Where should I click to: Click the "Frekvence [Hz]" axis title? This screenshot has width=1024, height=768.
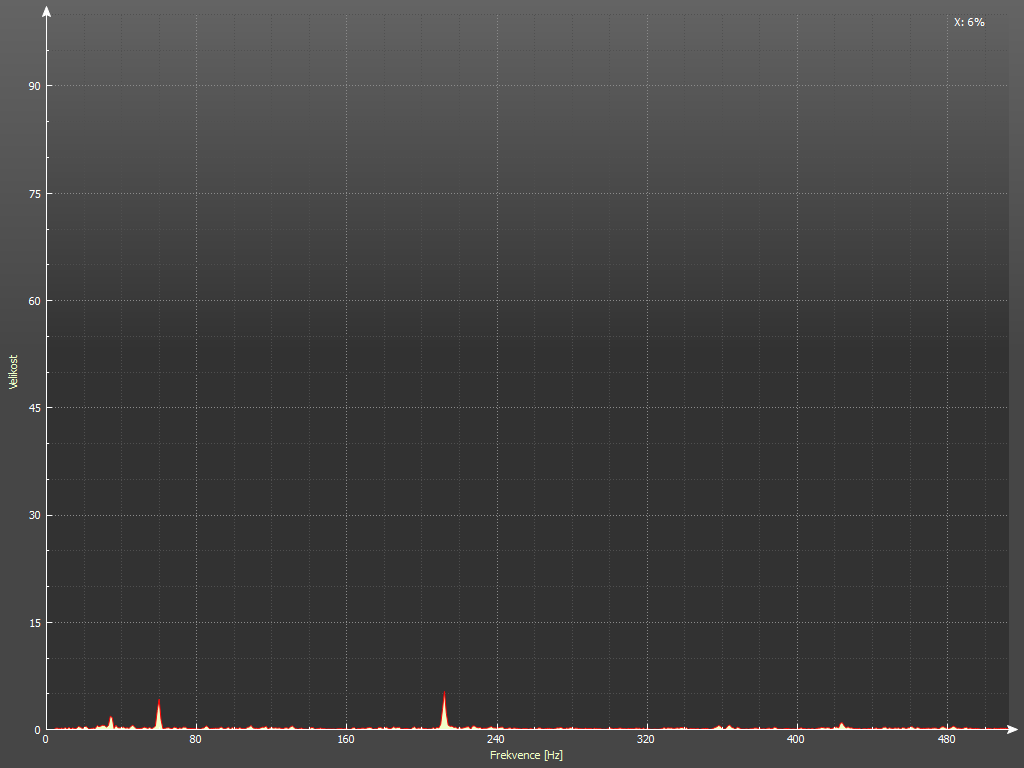(x=526, y=755)
